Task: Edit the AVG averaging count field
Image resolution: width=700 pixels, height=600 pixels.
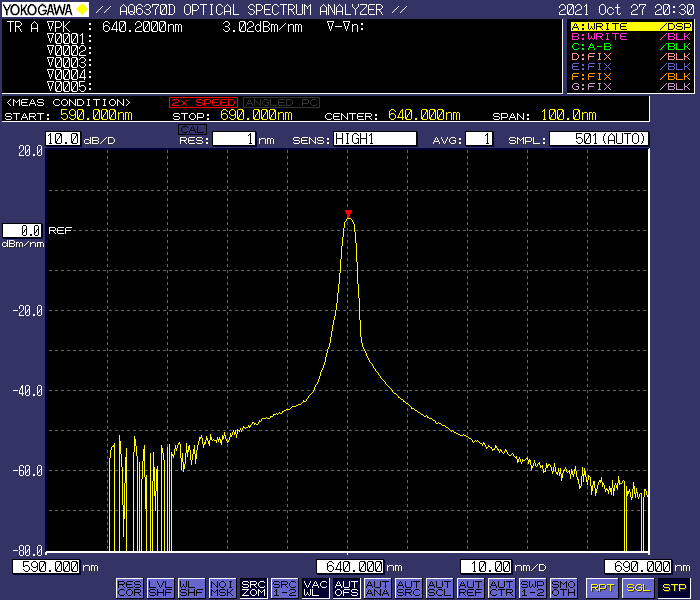Action: [479, 139]
